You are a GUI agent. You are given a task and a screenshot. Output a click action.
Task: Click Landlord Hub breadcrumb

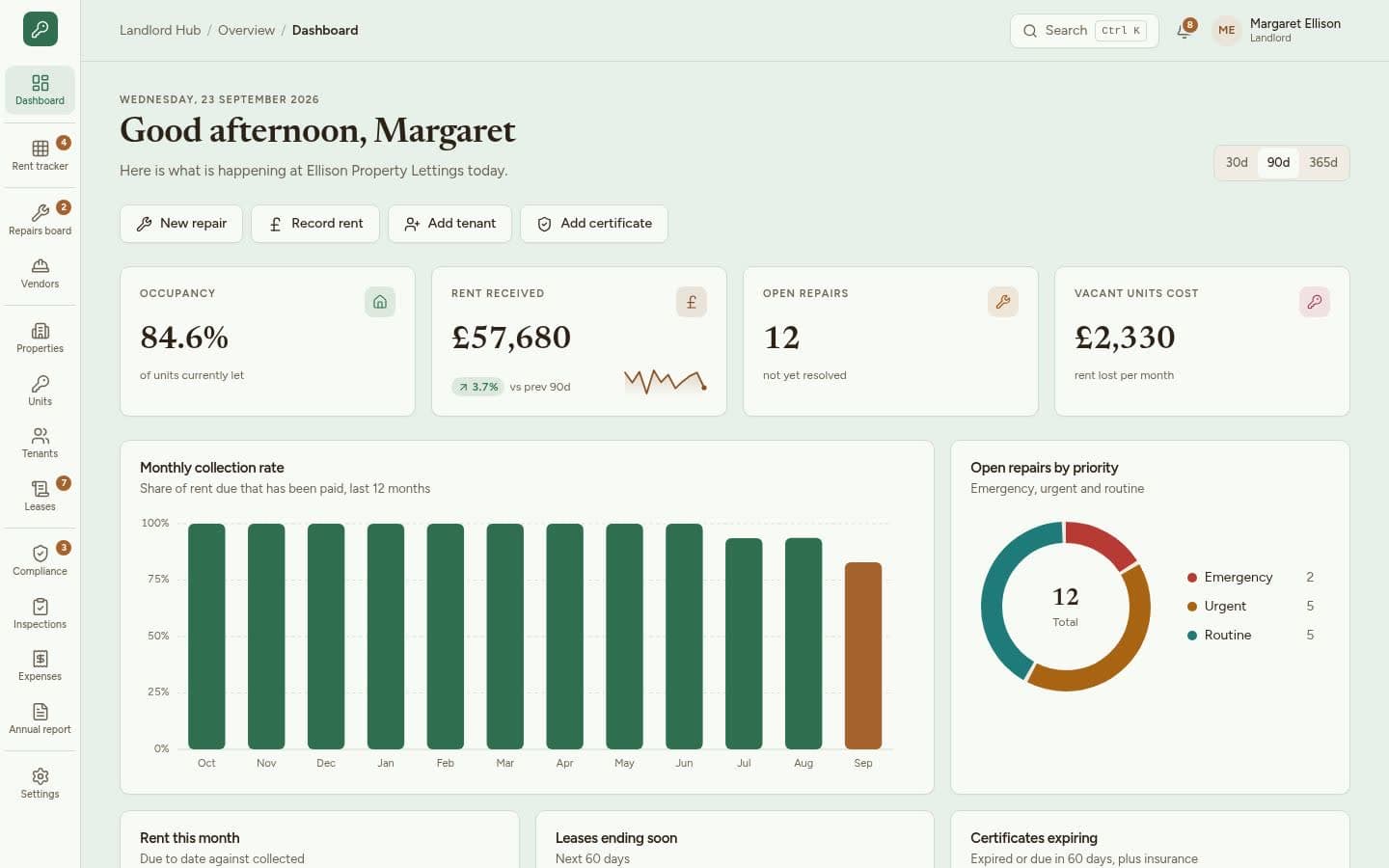pos(160,30)
